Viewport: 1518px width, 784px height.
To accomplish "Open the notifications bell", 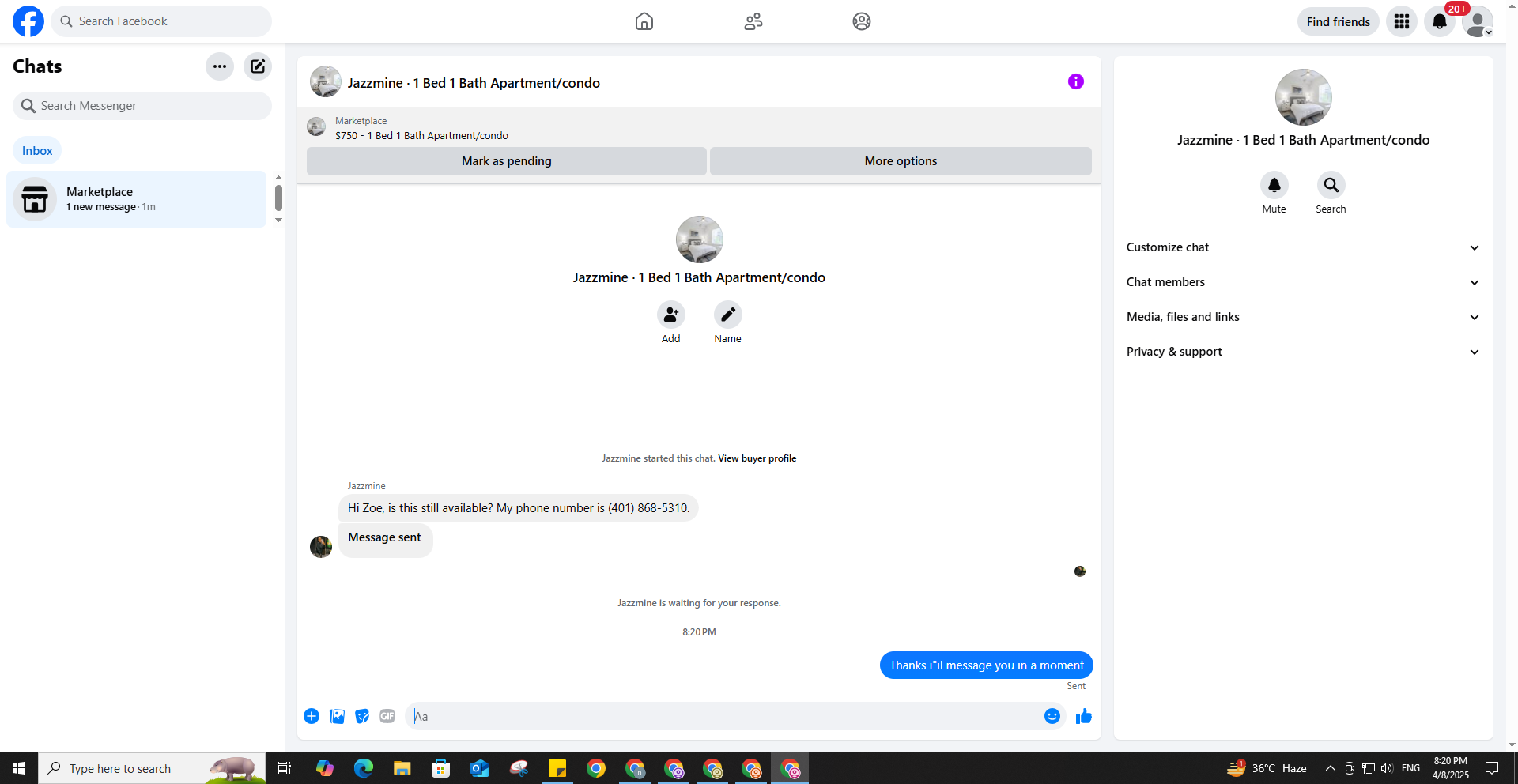I will (1440, 21).
